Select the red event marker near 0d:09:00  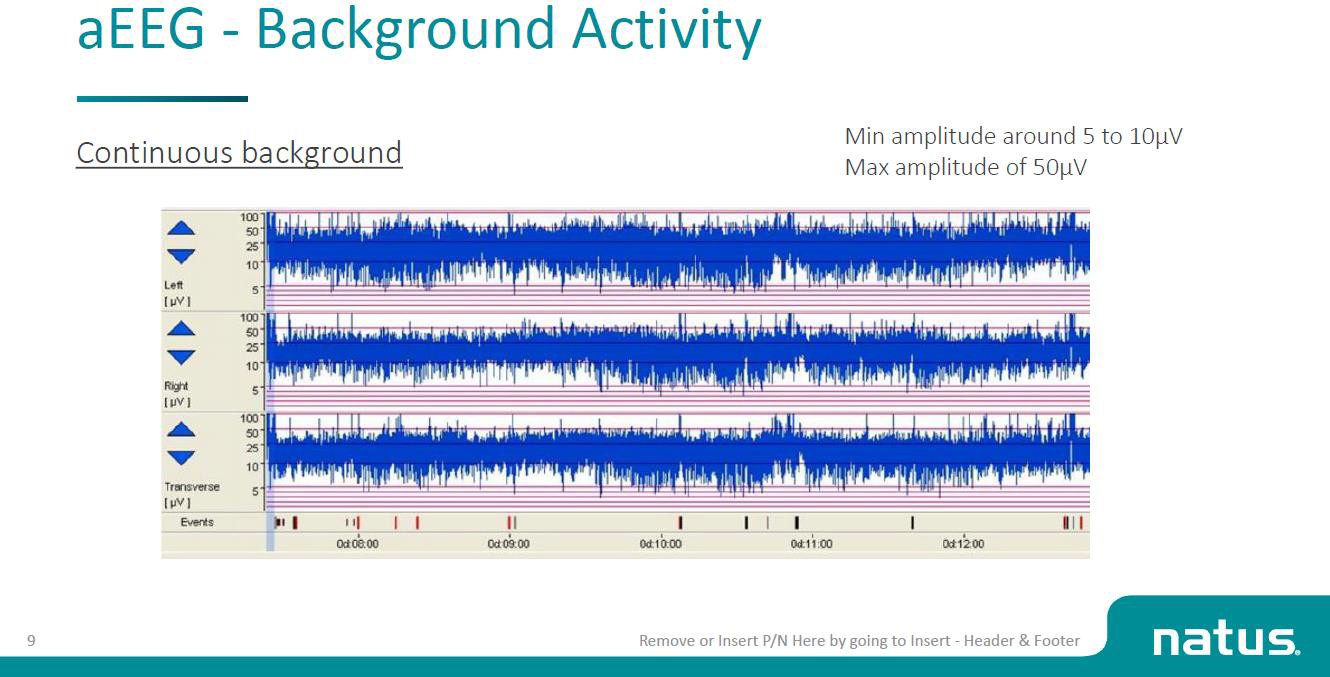510,521
